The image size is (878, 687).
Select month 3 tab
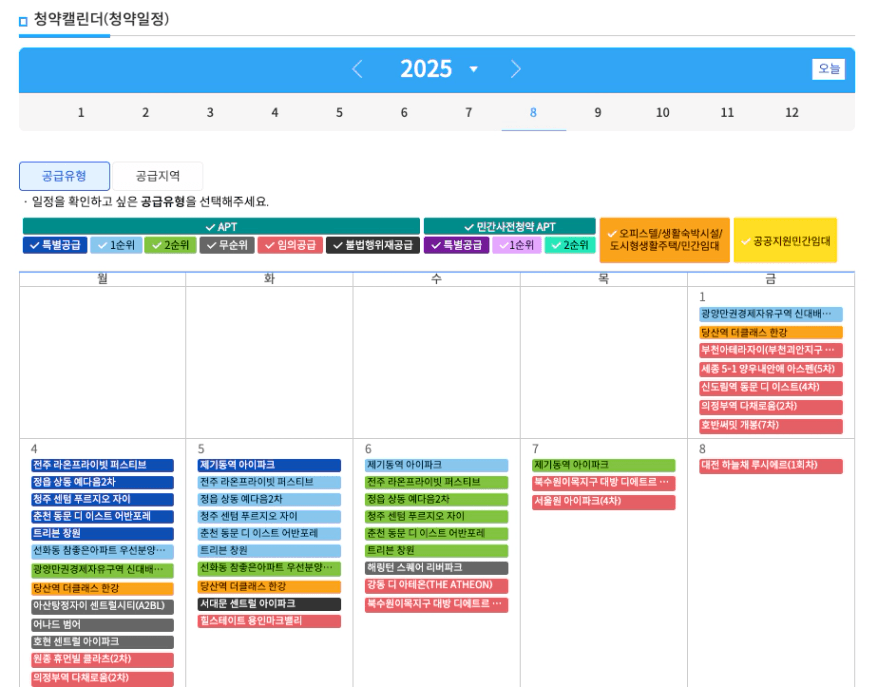coord(210,113)
